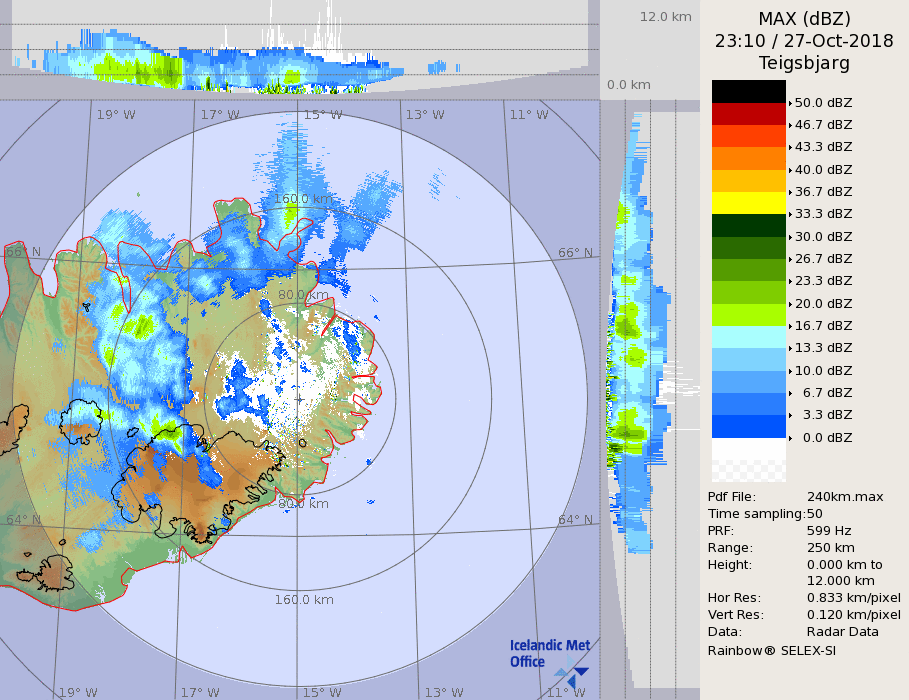Viewport: 909px width, 700px height.
Task: Click the arrow marker beside 0.0 dBZ
Action: coord(790,438)
